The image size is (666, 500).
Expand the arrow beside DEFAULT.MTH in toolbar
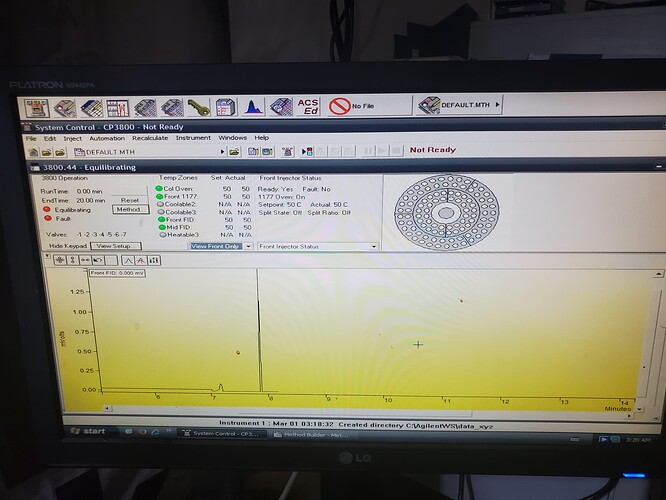point(222,152)
